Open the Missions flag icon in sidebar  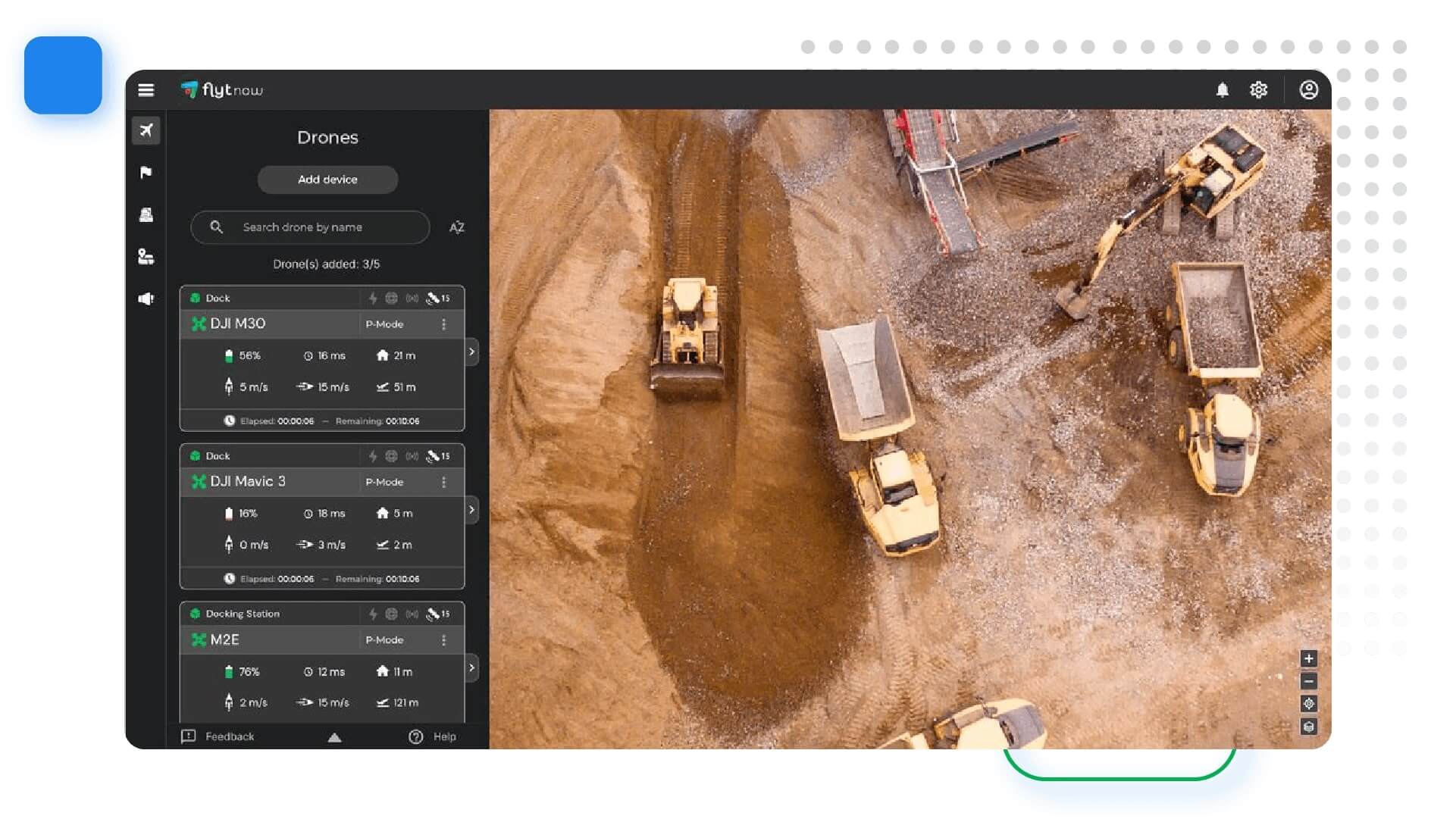click(146, 173)
